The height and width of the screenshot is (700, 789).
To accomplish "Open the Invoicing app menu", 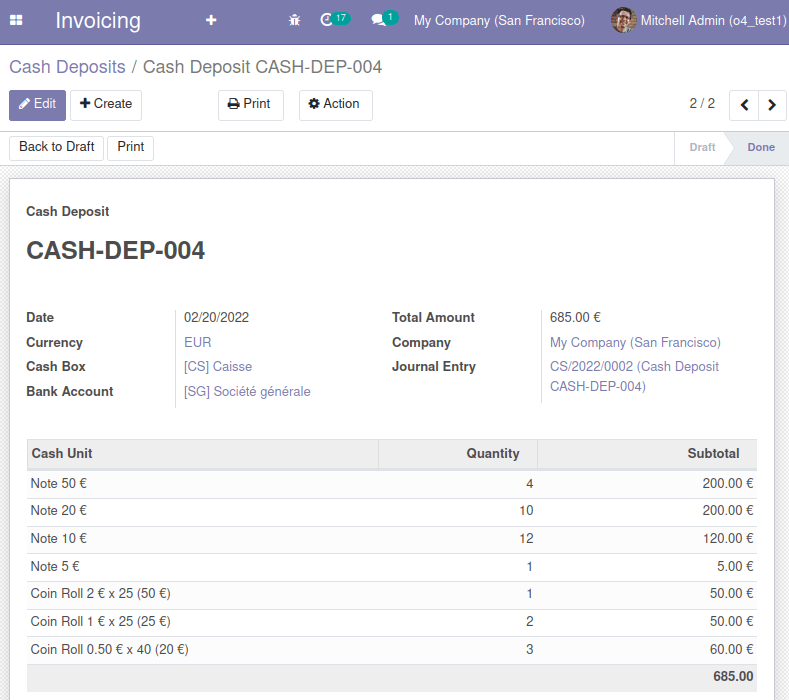I will tap(98, 20).
